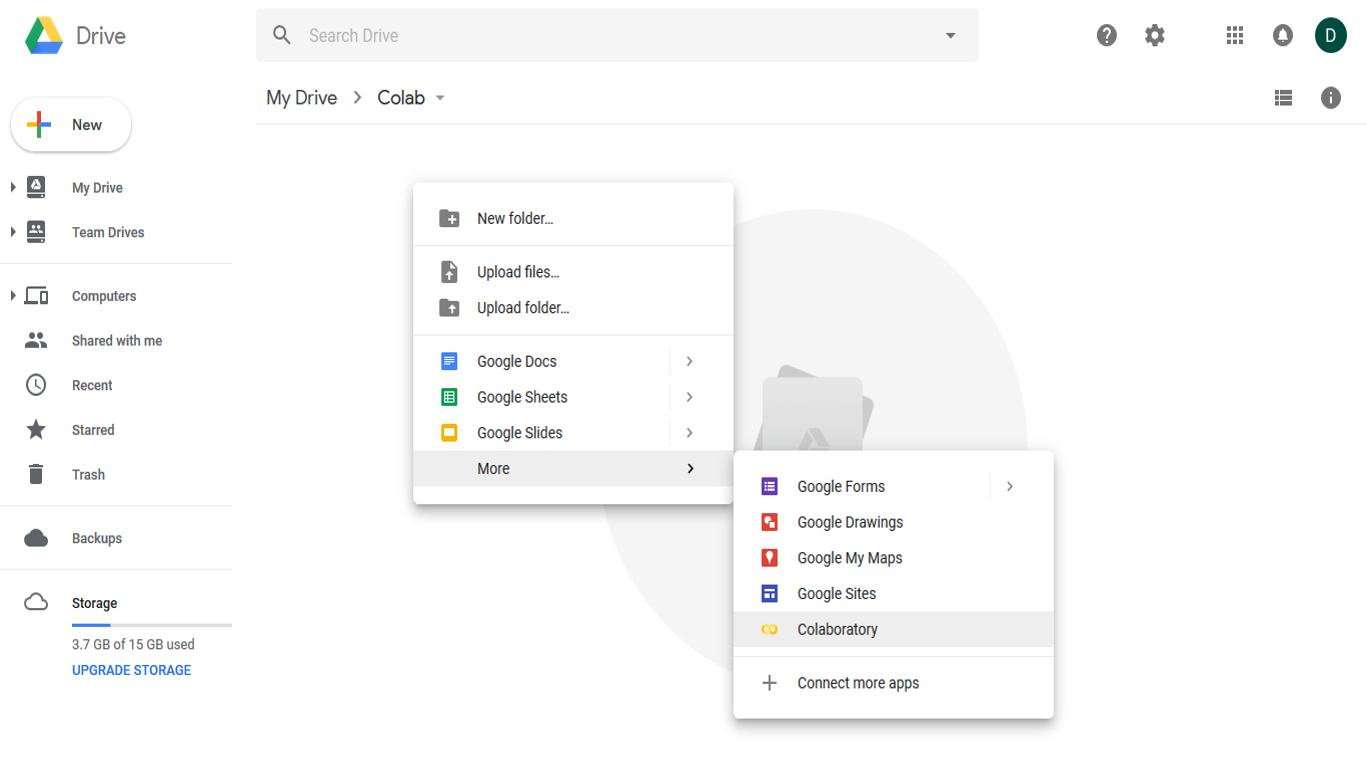Open Computers label in sidebar
1367x767 pixels.
[104, 296]
